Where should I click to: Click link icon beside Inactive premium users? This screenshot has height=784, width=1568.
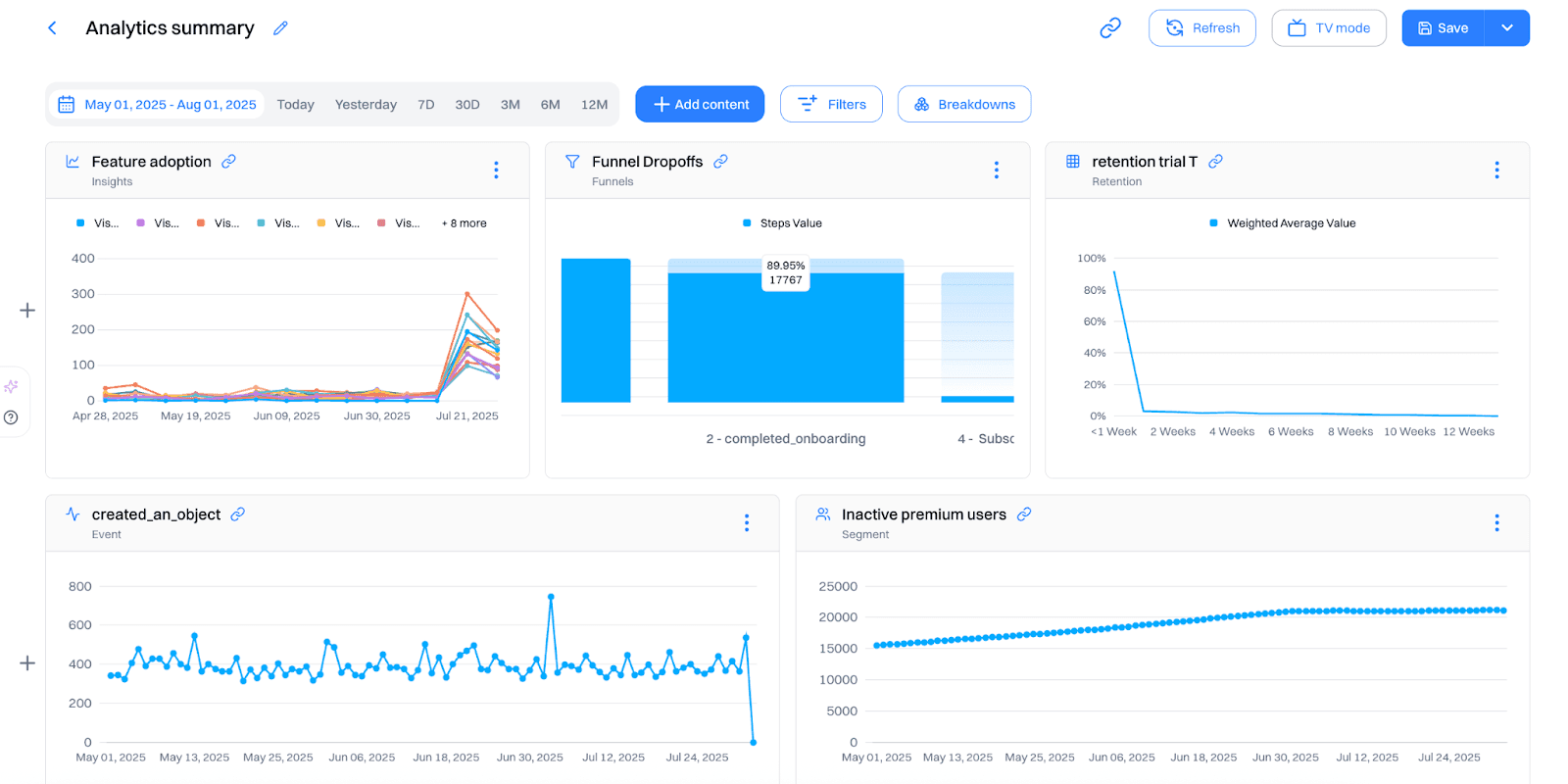1024,514
